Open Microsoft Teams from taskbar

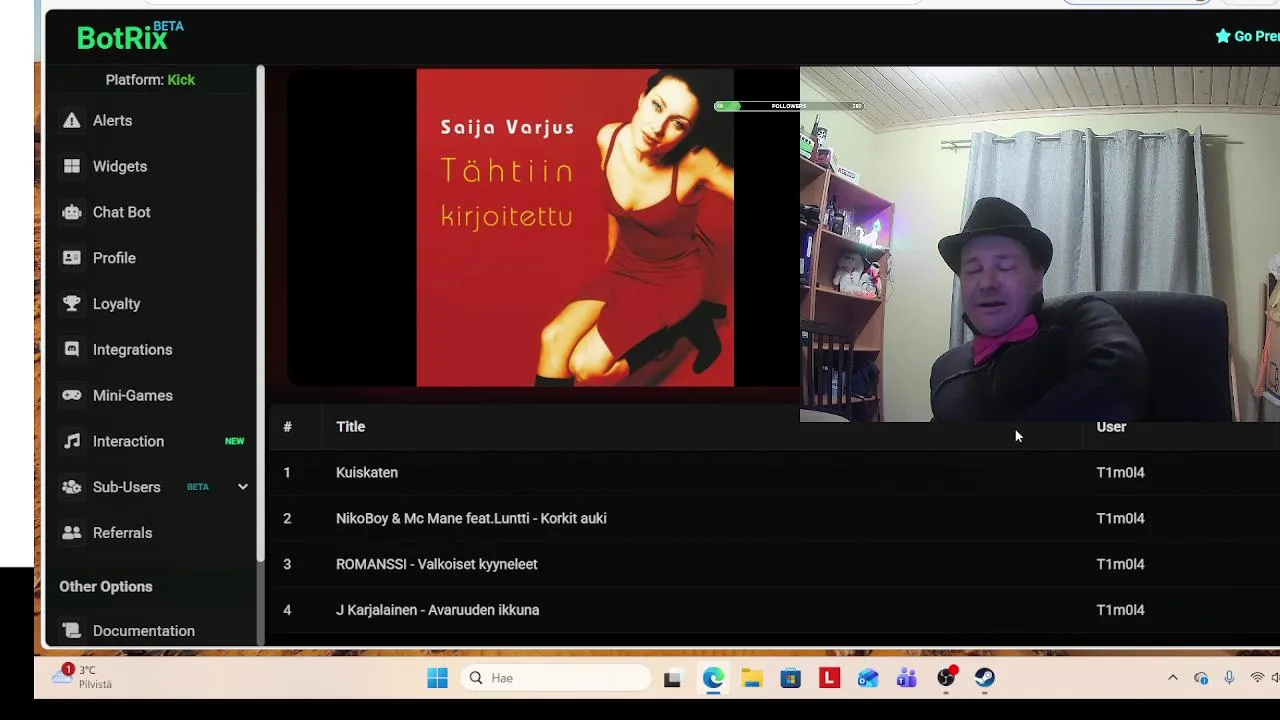pyautogui.click(x=907, y=678)
